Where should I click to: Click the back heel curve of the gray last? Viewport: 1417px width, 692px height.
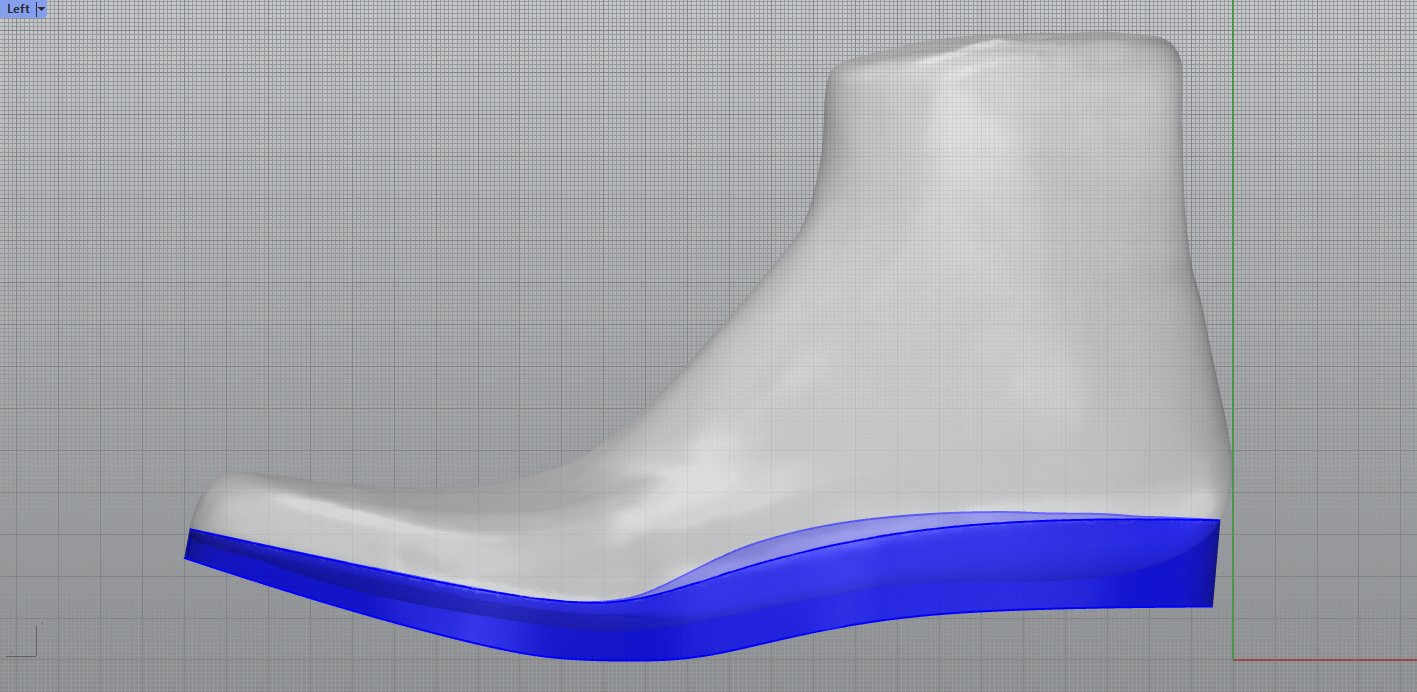click(1218, 420)
